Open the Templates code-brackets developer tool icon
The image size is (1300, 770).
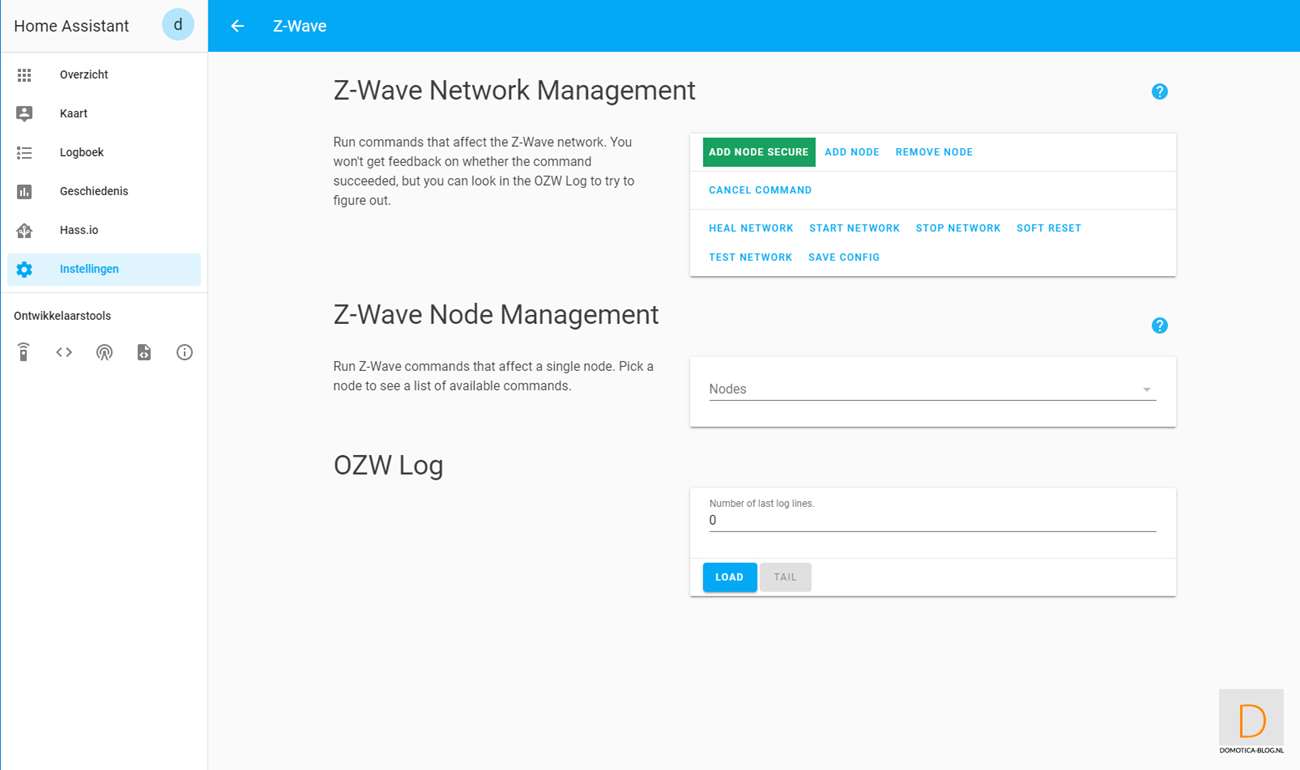(64, 352)
